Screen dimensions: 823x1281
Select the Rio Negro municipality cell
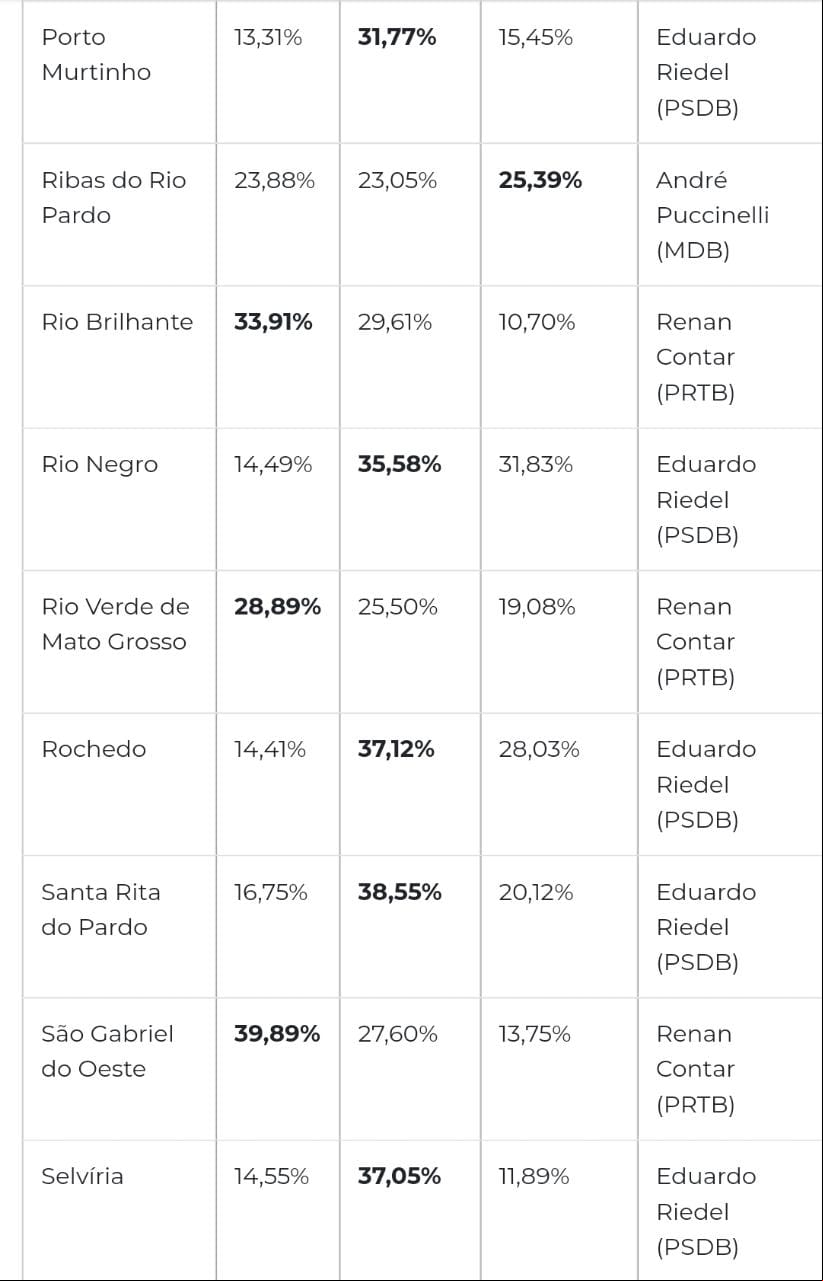99,464
